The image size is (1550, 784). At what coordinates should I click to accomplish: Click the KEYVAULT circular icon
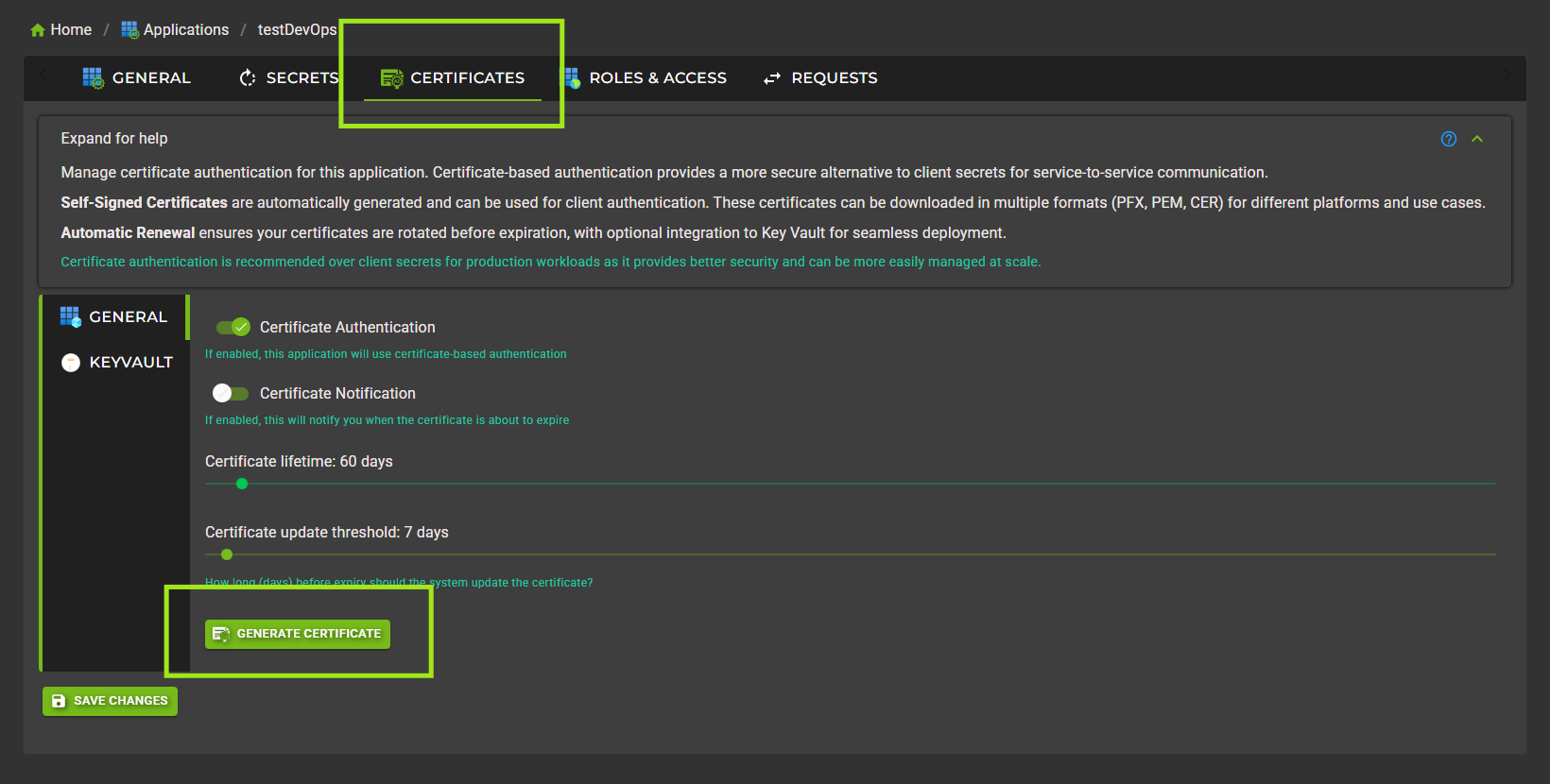pos(71,363)
